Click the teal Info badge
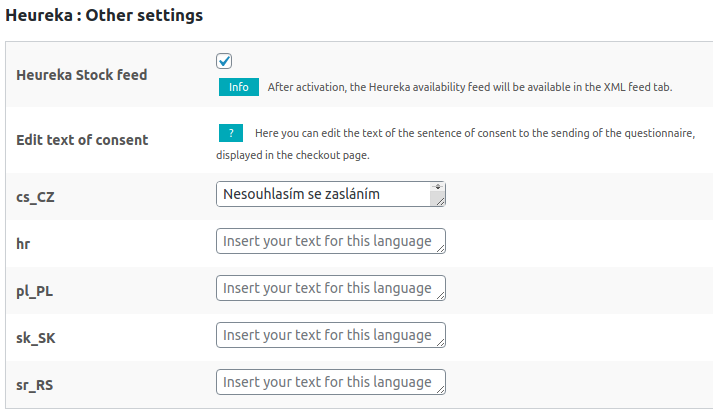 coord(239,87)
